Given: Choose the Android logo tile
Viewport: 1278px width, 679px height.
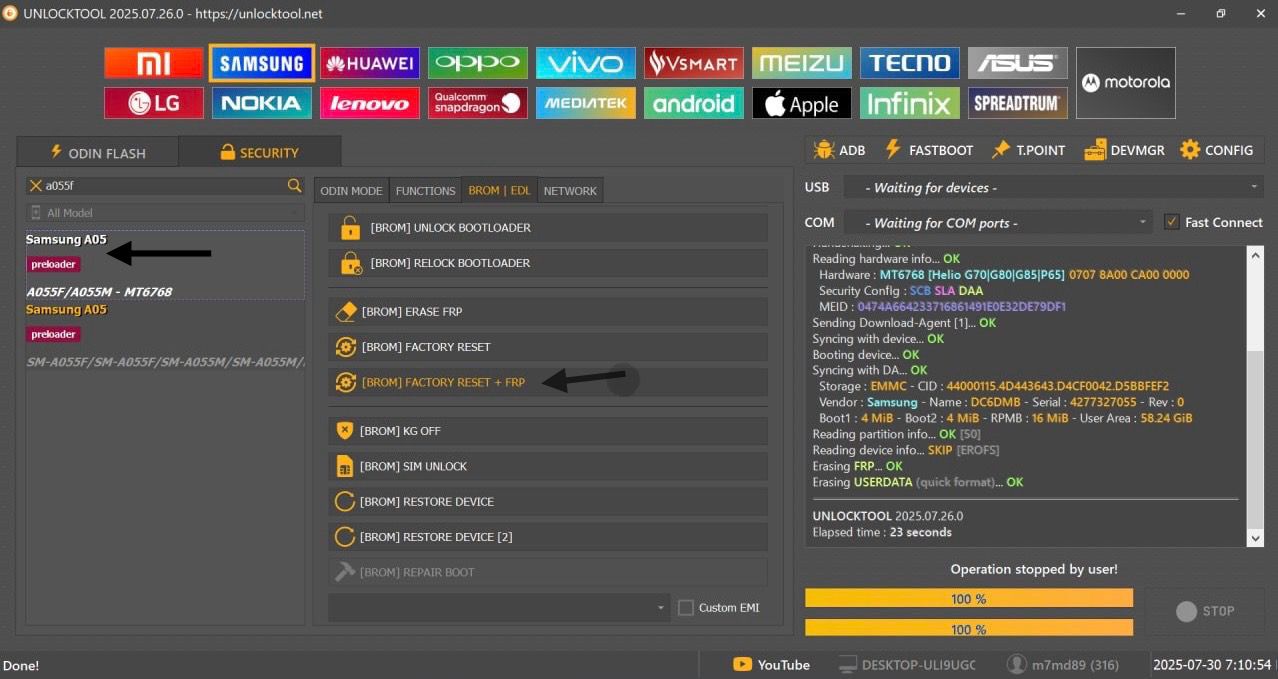Looking at the screenshot, I should pyautogui.click(x=694, y=103).
